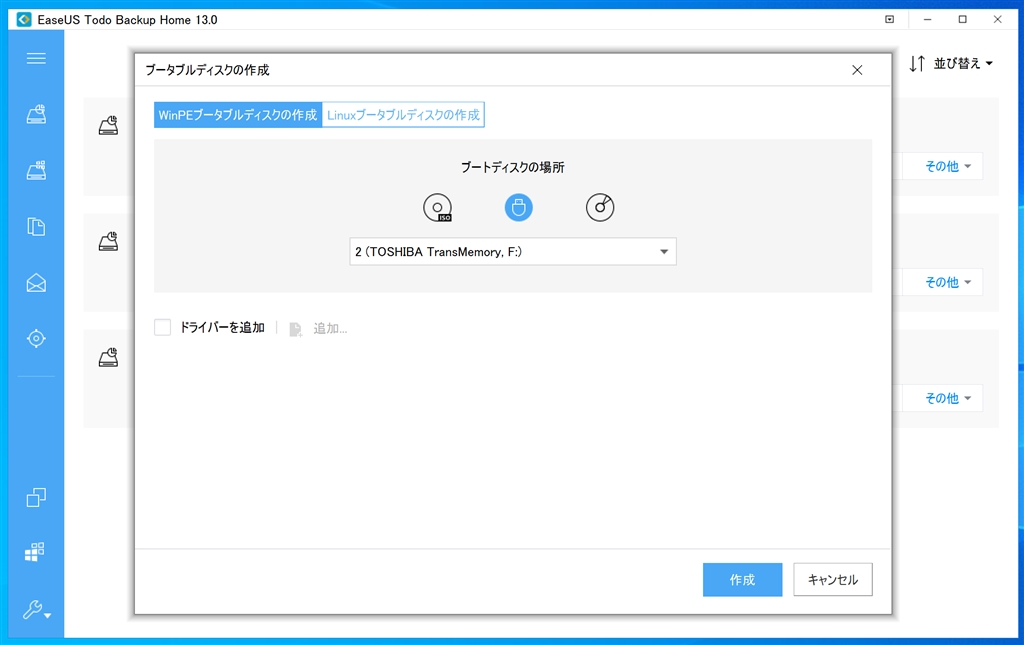
Task: Open Mail Backup envelope icon
Action: coord(36,283)
